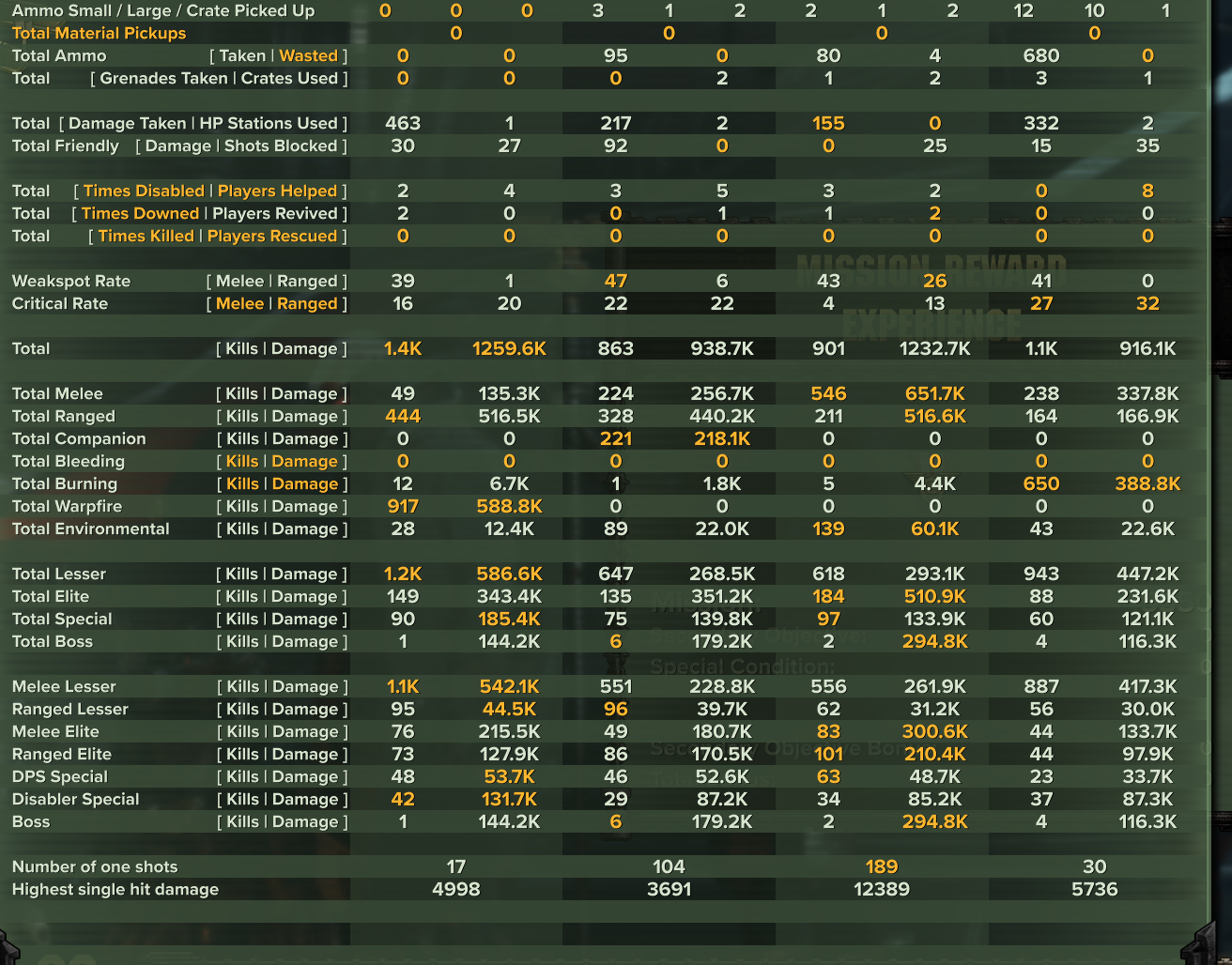Select the highest hit value '4998'
This screenshot has width=1232, height=965.
pos(455,889)
